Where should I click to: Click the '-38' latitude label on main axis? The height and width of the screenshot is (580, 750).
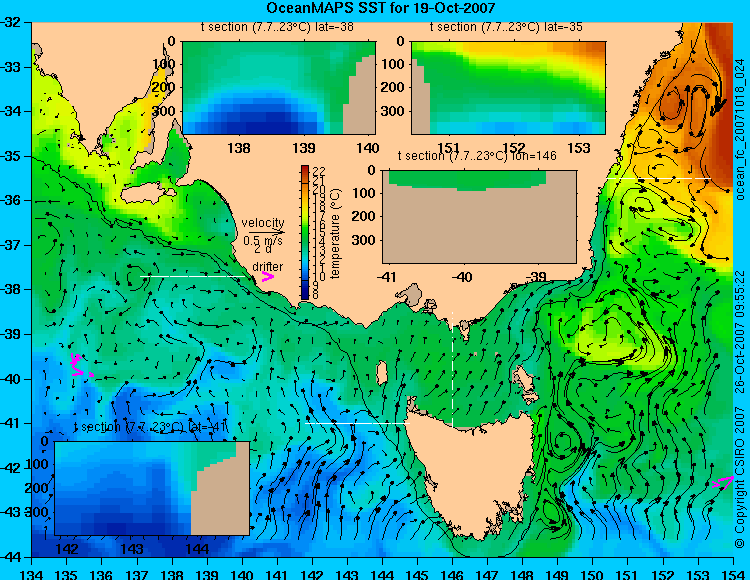[11, 289]
